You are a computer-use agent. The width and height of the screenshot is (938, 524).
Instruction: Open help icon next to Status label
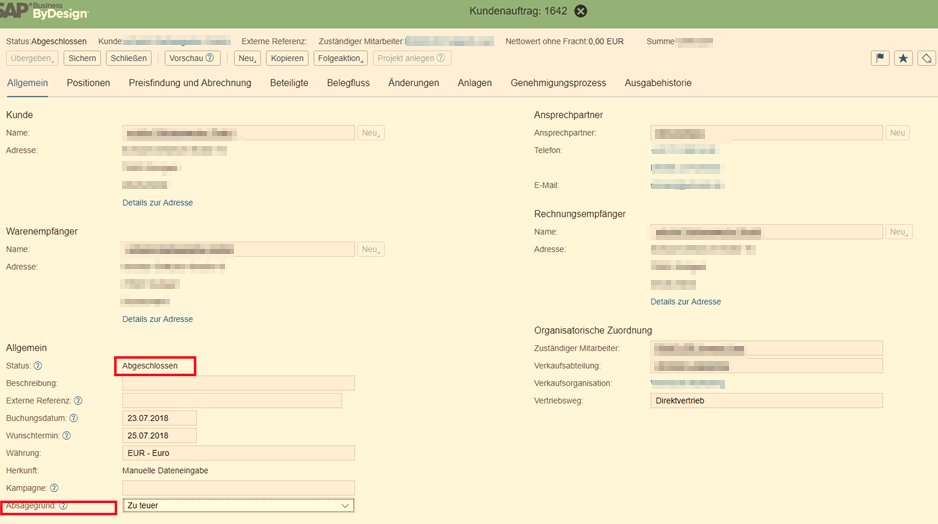[x=38, y=365]
